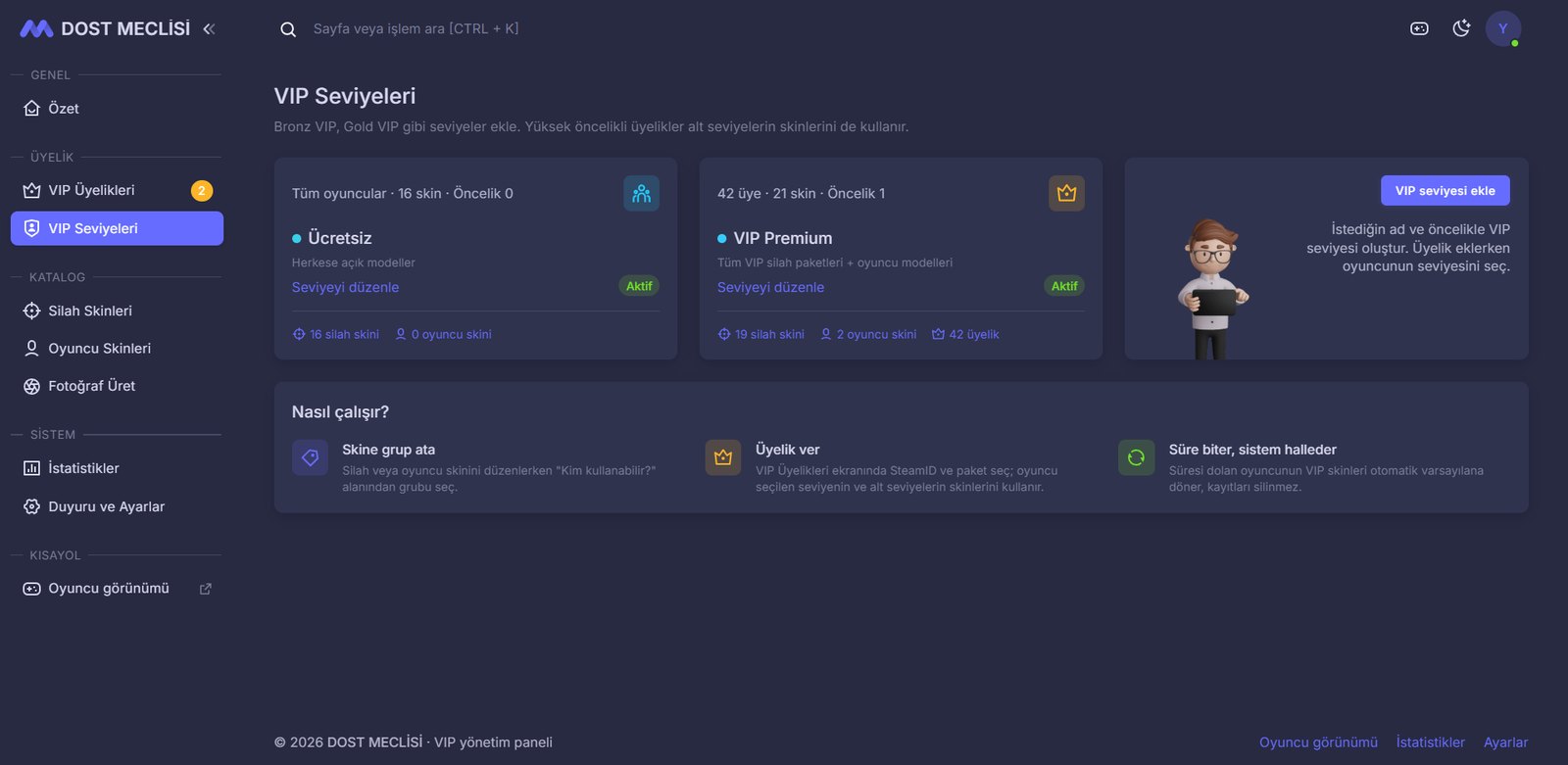Image resolution: width=1568 pixels, height=765 pixels.
Task: Click the crown icon beside Üyelik ver
Action: pos(723,457)
